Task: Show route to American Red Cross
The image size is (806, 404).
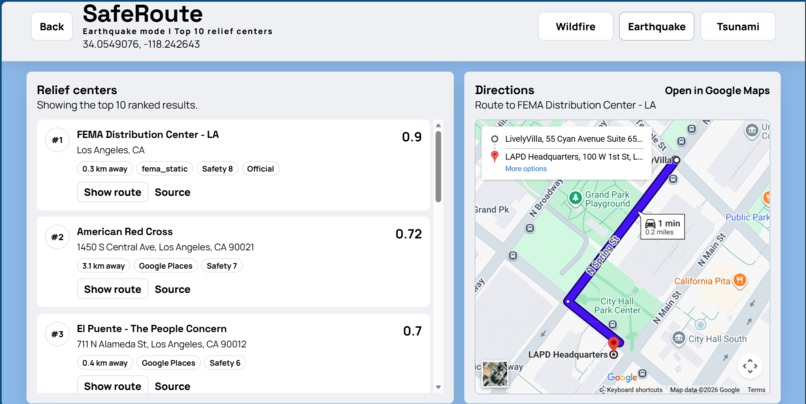Action: click(x=113, y=289)
